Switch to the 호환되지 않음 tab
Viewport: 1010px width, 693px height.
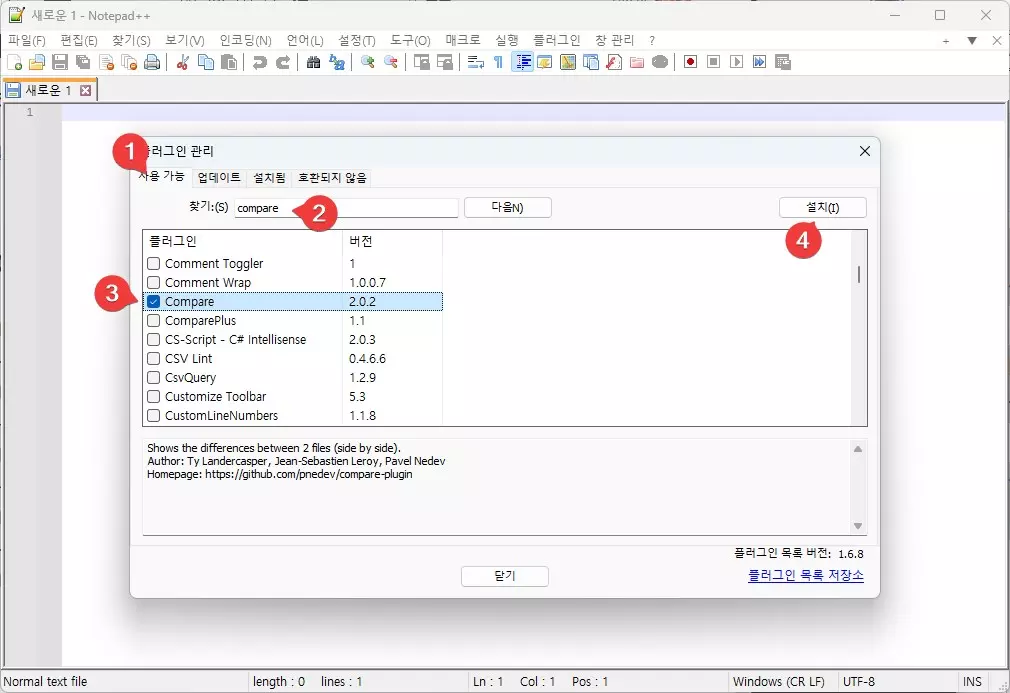point(332,178)
